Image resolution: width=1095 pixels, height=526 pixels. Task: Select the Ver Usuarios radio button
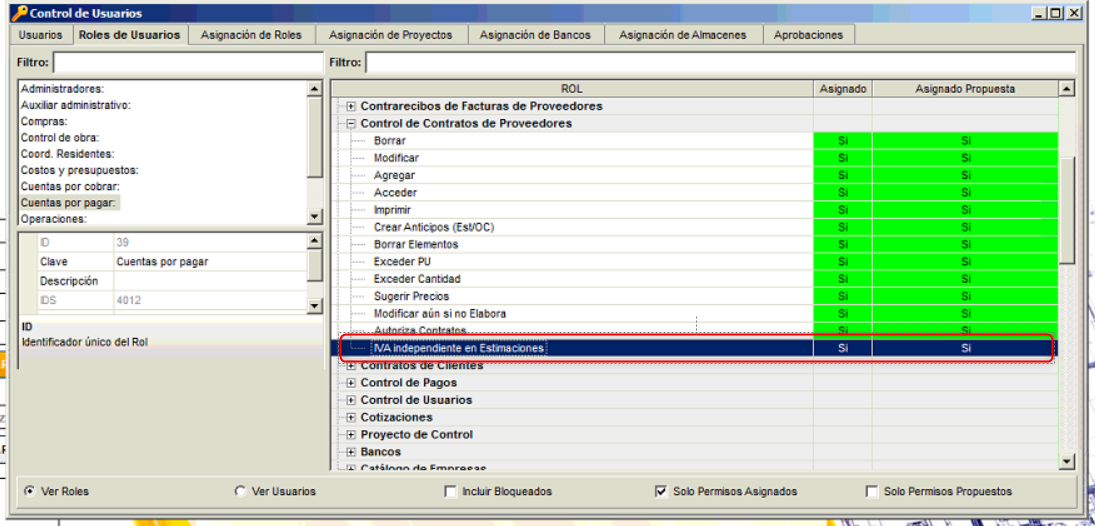tap(240, 491)
